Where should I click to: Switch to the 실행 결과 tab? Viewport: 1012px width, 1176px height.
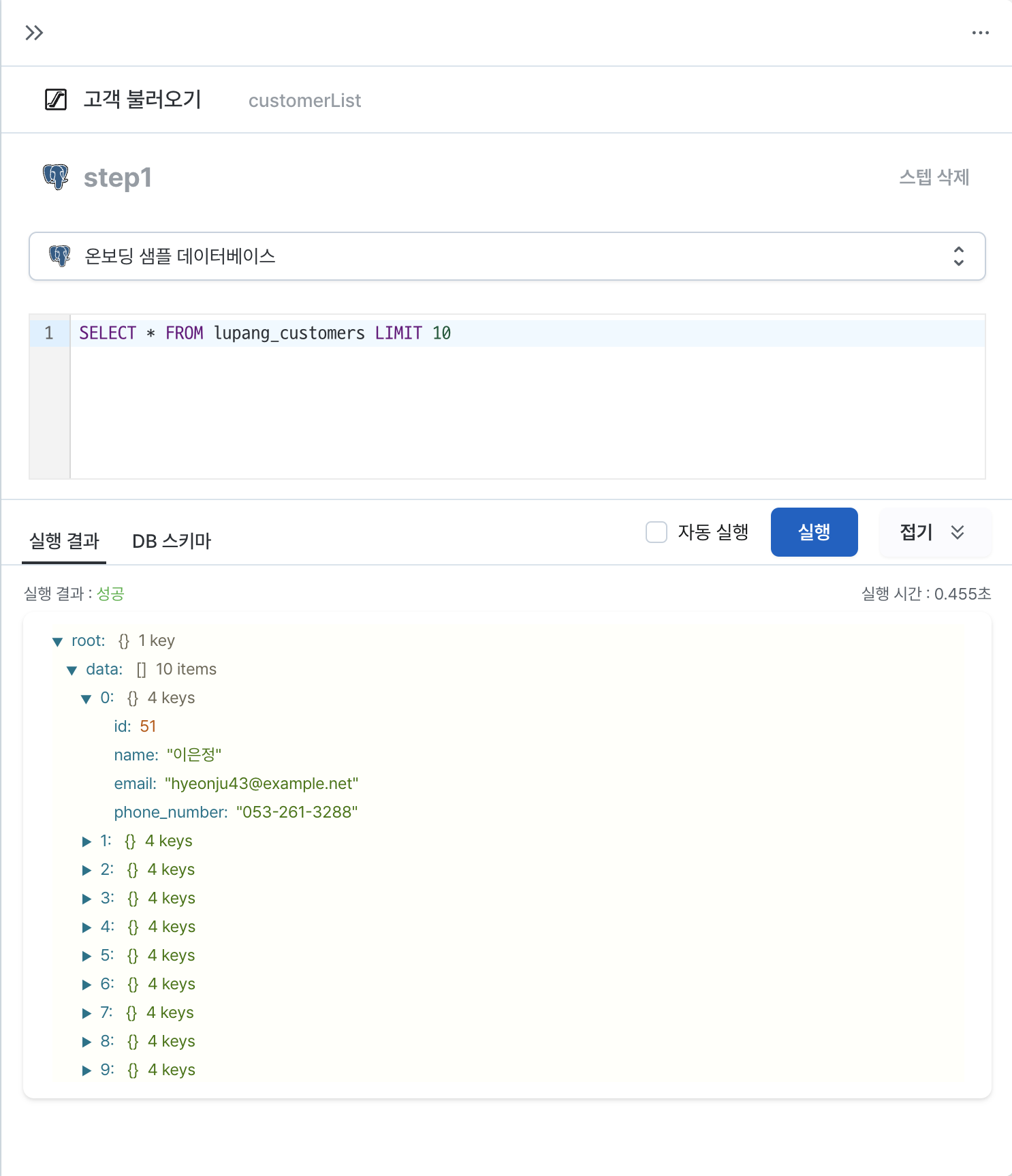click(x=64, y=541)
